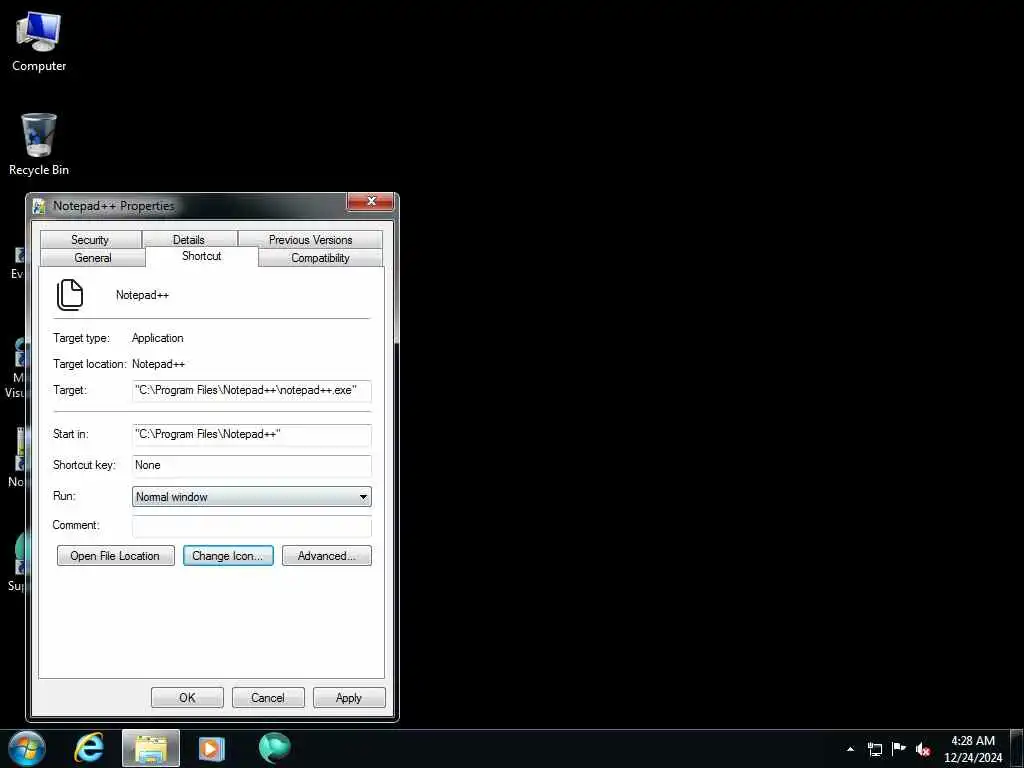Open Windows Explorer taskbar button
This screenshot has height=768, width=1024.
pyautogui.click(x=151, y=748)
